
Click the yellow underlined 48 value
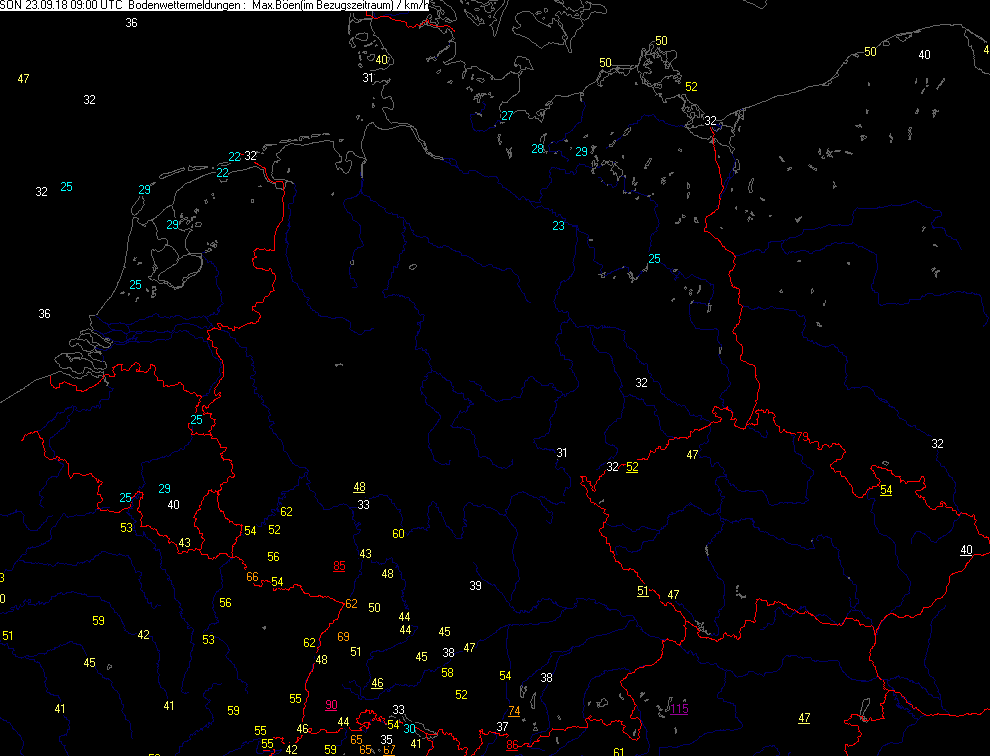pyautogui.click(x=359, y=487)
